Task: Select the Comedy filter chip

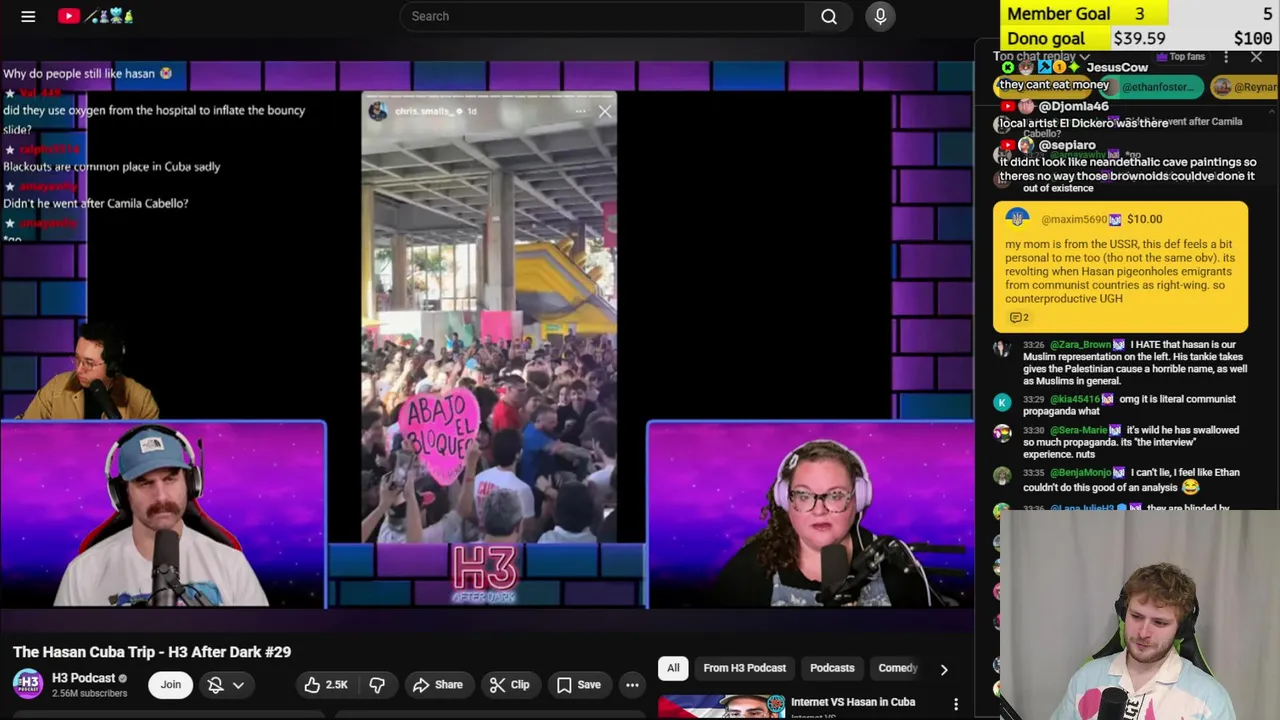Action: (897, 668)
